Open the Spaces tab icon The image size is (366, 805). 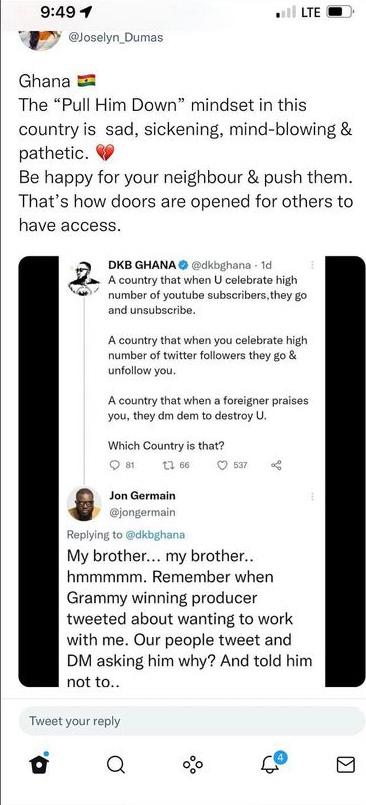pos(192,764)
